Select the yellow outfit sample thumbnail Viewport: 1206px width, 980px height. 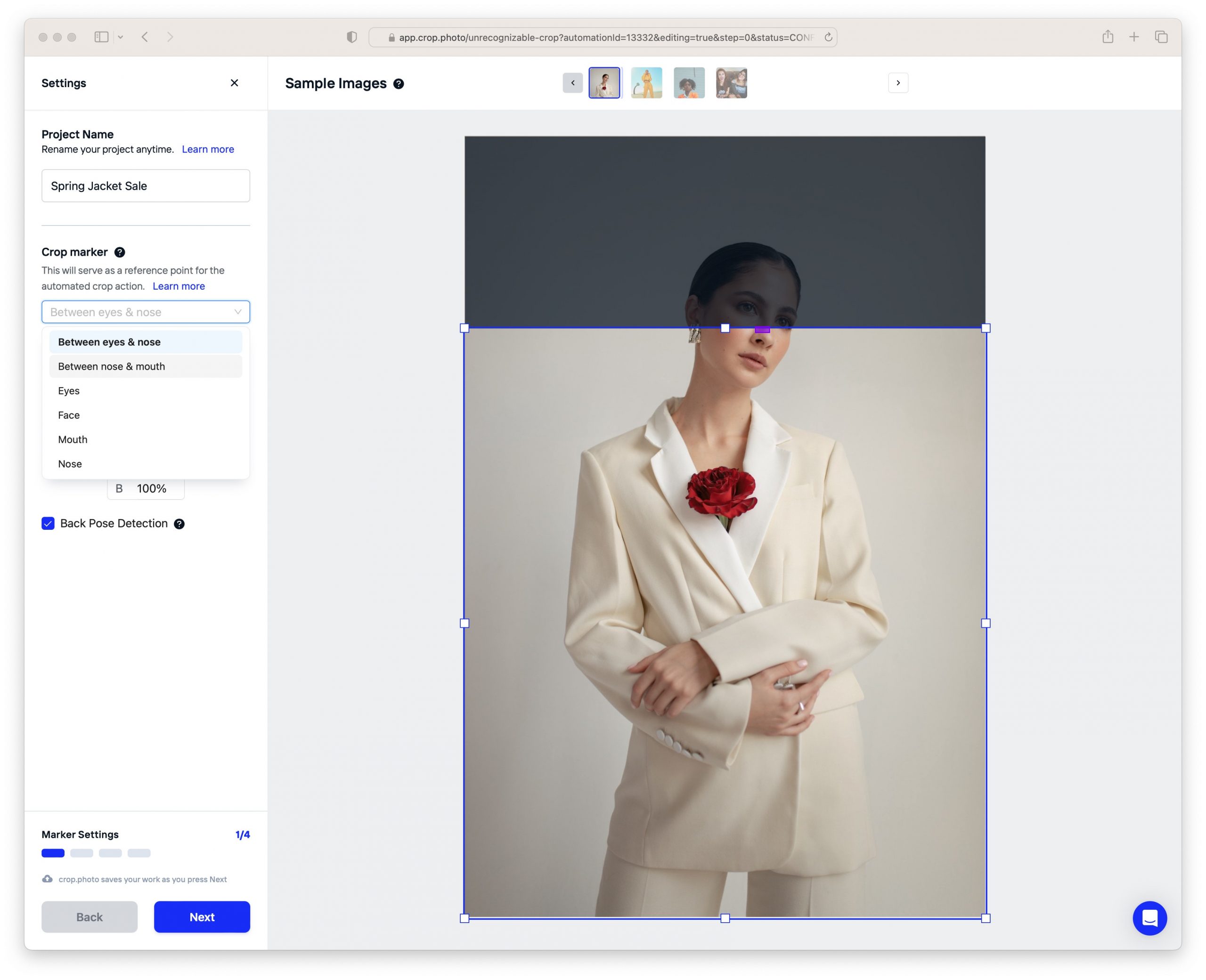tap(646, 83)
